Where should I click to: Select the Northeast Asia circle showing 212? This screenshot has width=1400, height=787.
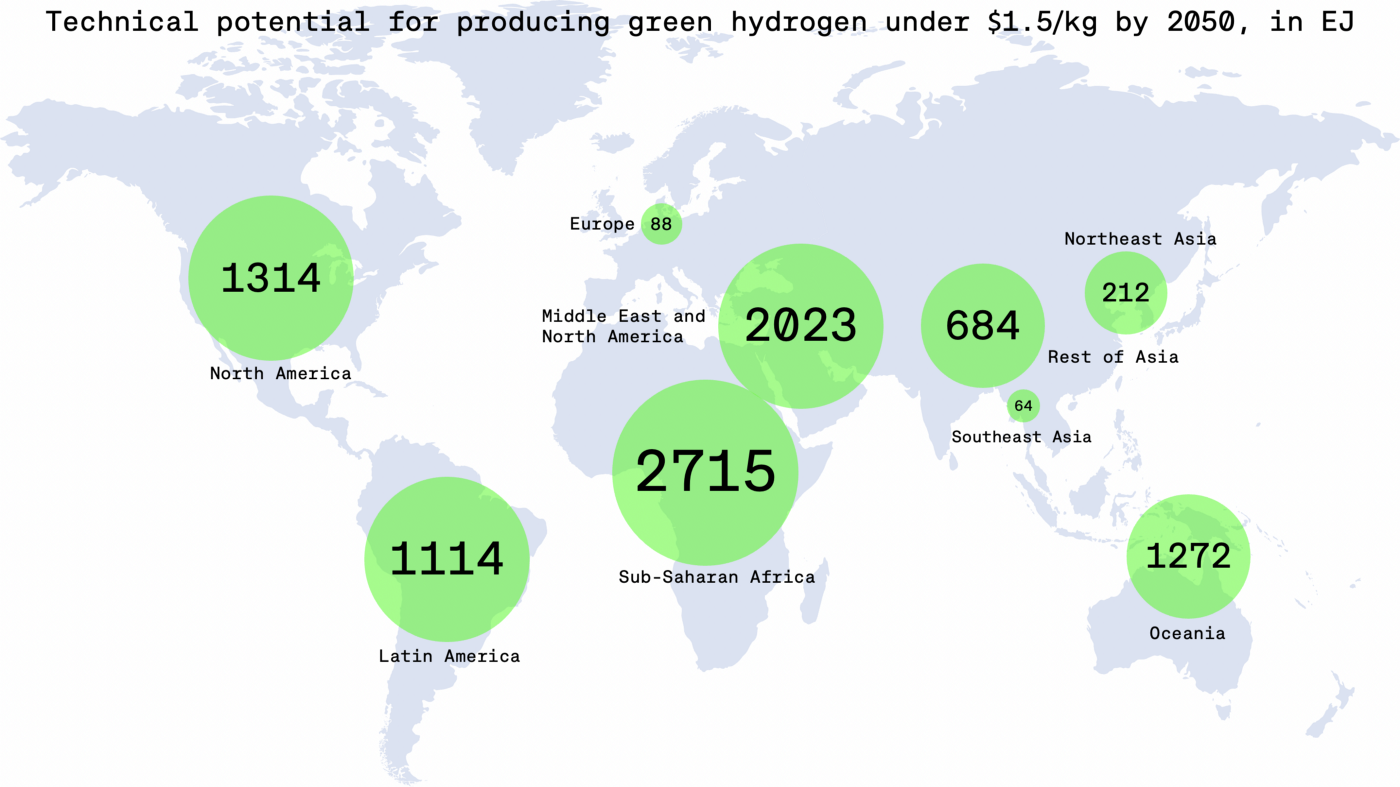pyautogui.click(x=1126, y=292)
